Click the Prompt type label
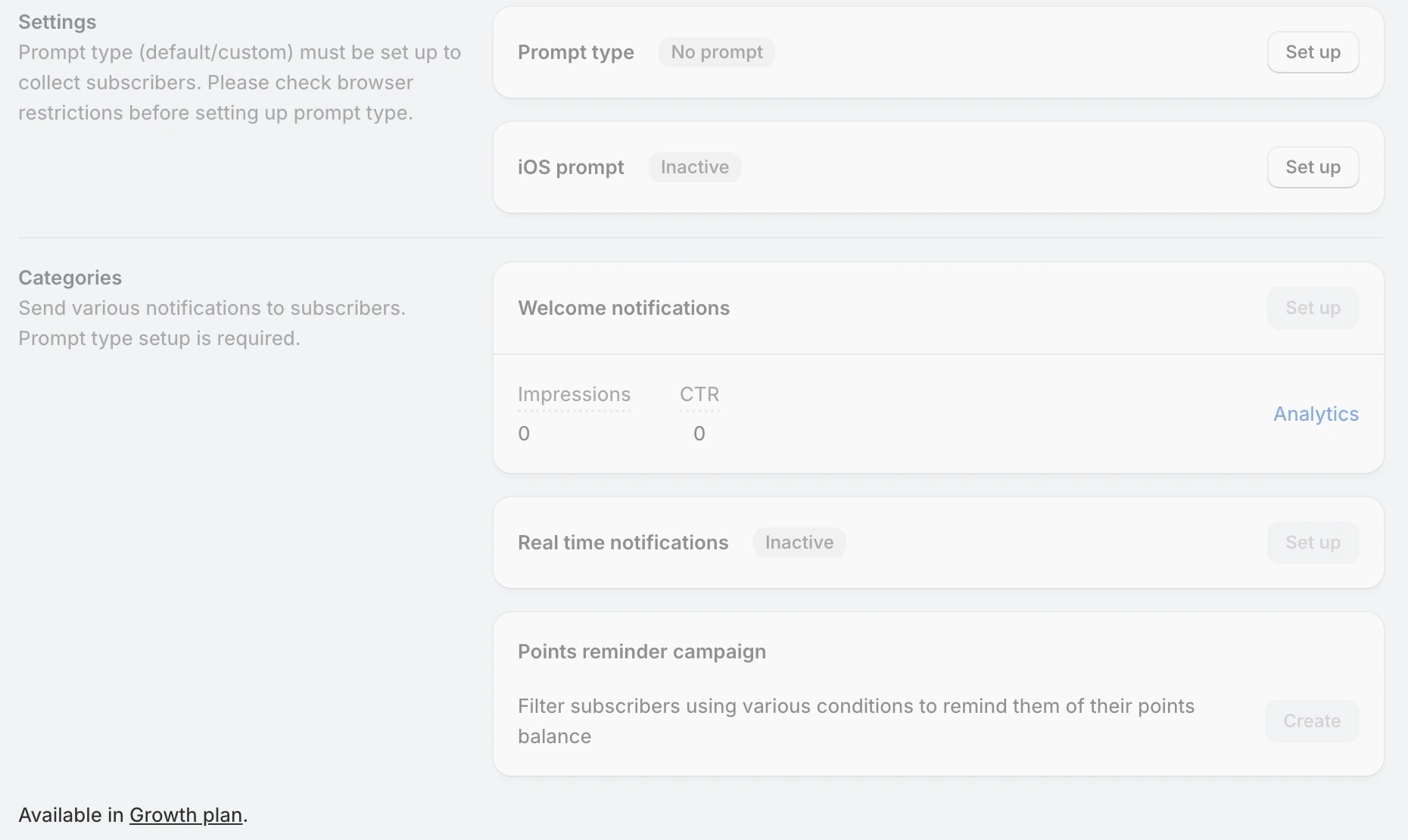This screenshot has height=840, width=1408. pos(576,53)
